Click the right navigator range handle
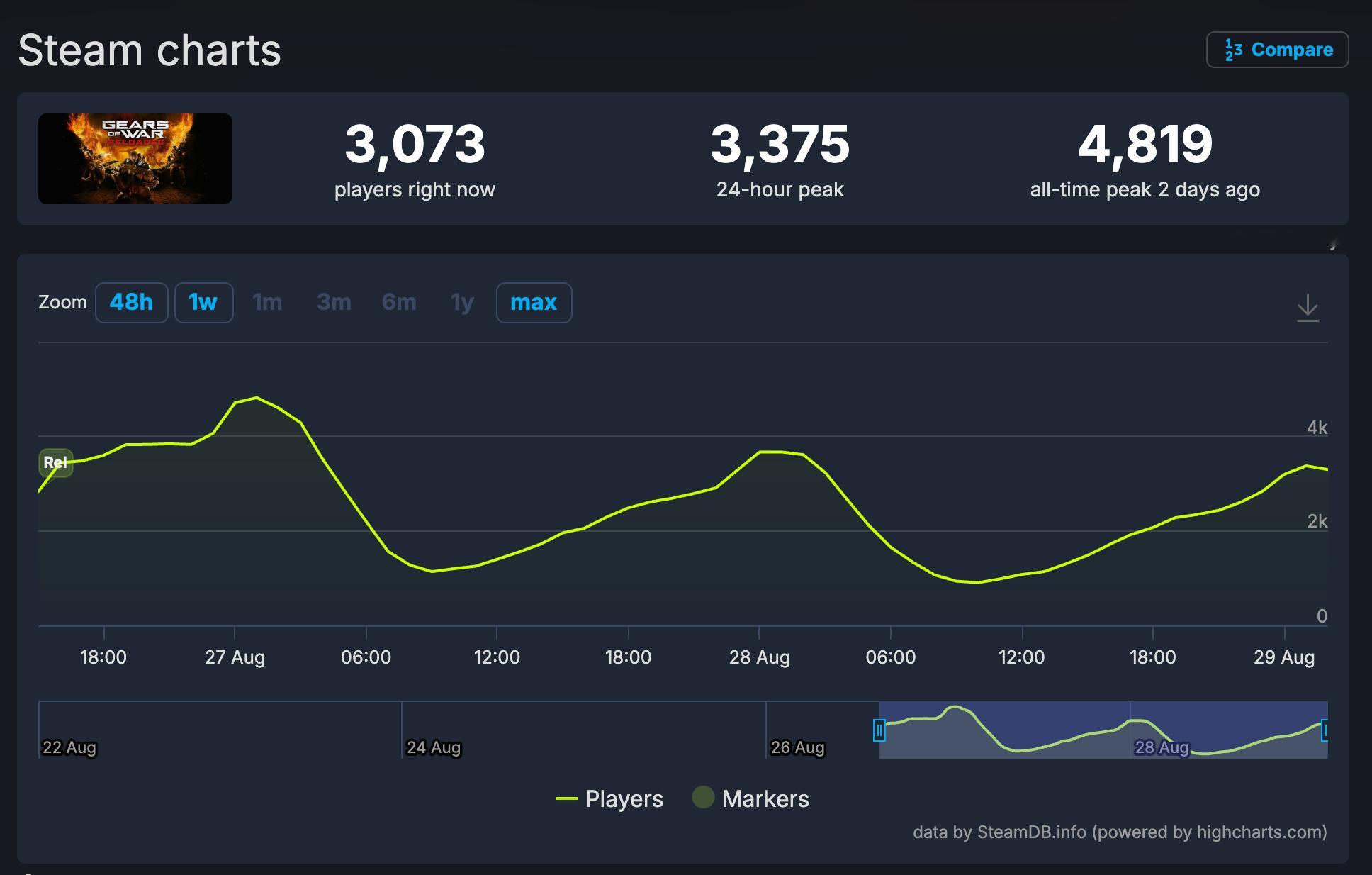The height and width of the screenshot is (875, 1372). [x=1325, y=730]
